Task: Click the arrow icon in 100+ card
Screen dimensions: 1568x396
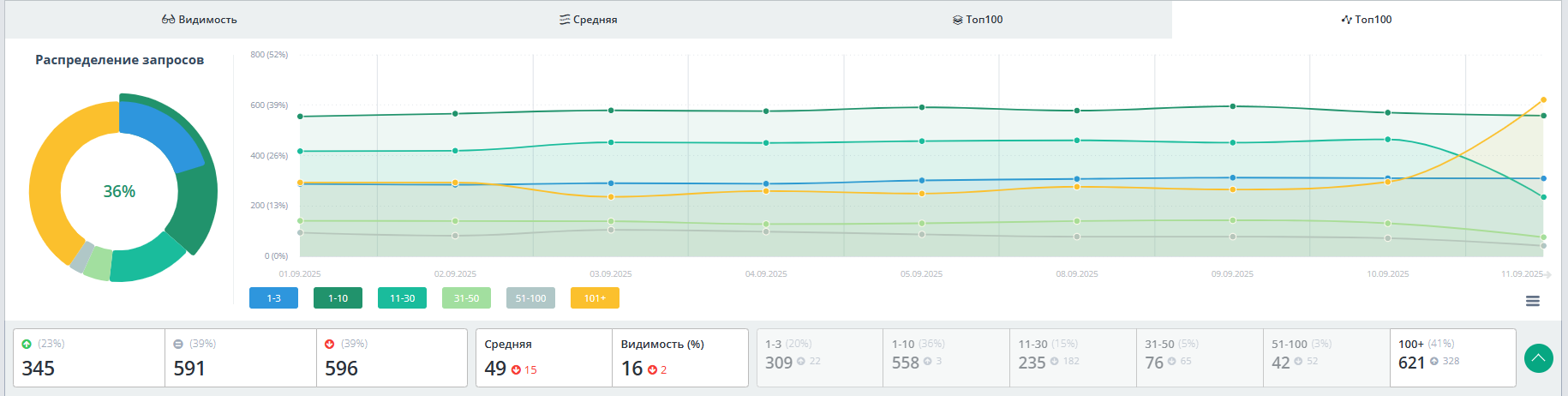Action: click(x=1434, y=362)
